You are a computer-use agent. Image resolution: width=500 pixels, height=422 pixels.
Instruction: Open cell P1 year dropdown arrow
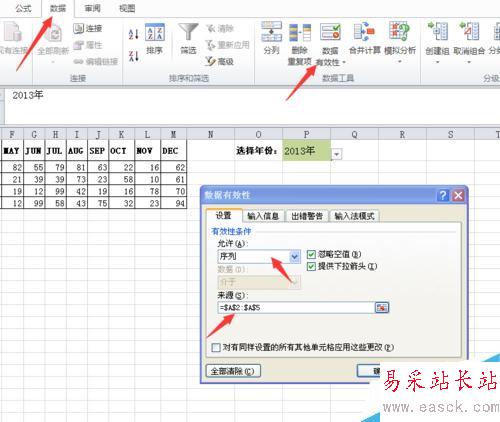click(x=337, y=155)
